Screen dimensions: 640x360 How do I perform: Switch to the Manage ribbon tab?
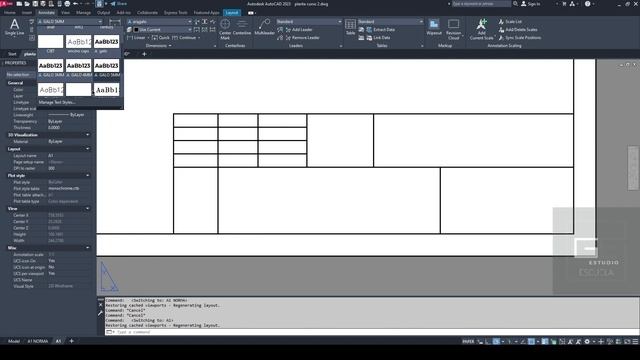click(x=83, y=13)
